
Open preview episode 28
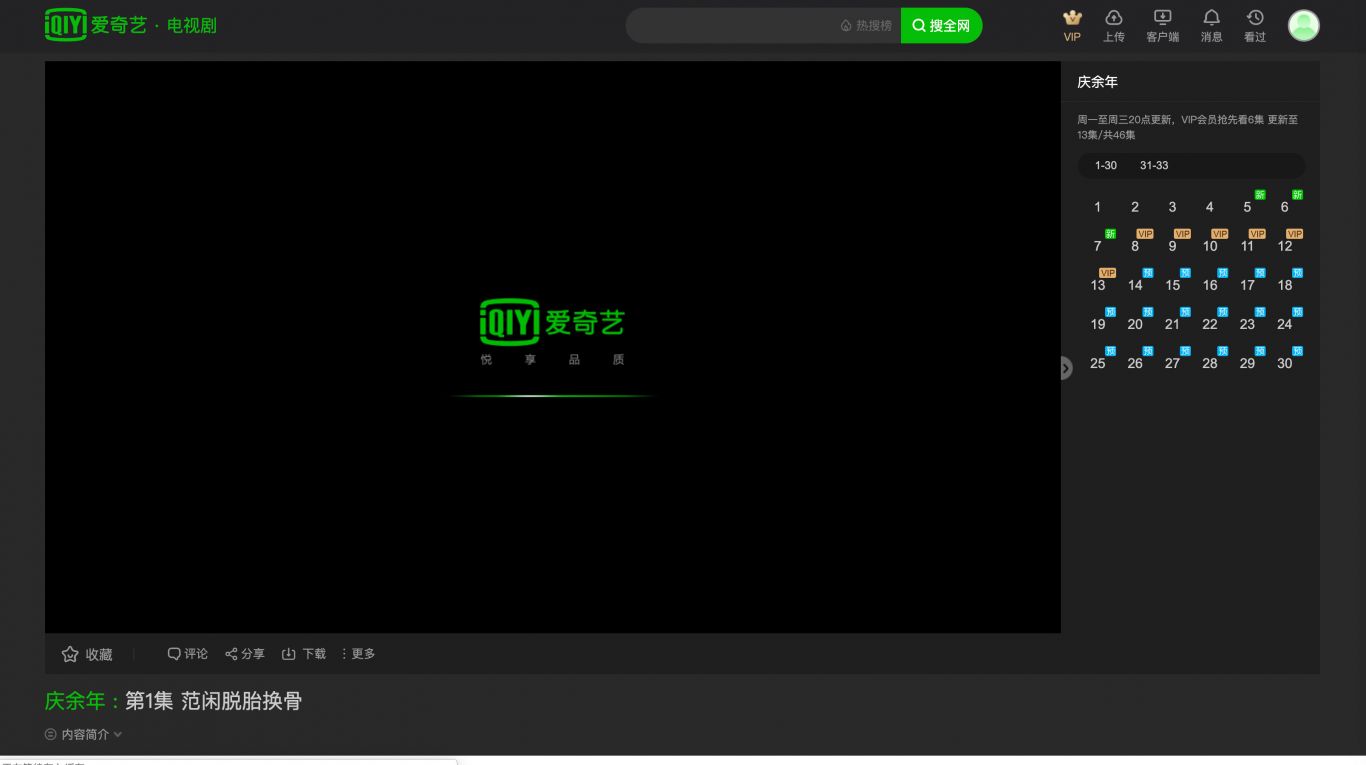click(x=1210, y=363)
